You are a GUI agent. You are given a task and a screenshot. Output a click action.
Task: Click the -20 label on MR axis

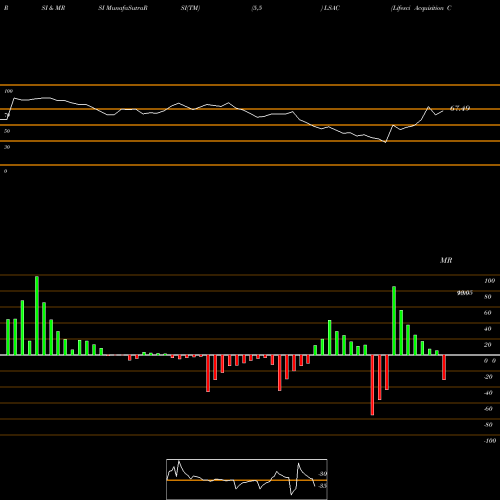488,377
